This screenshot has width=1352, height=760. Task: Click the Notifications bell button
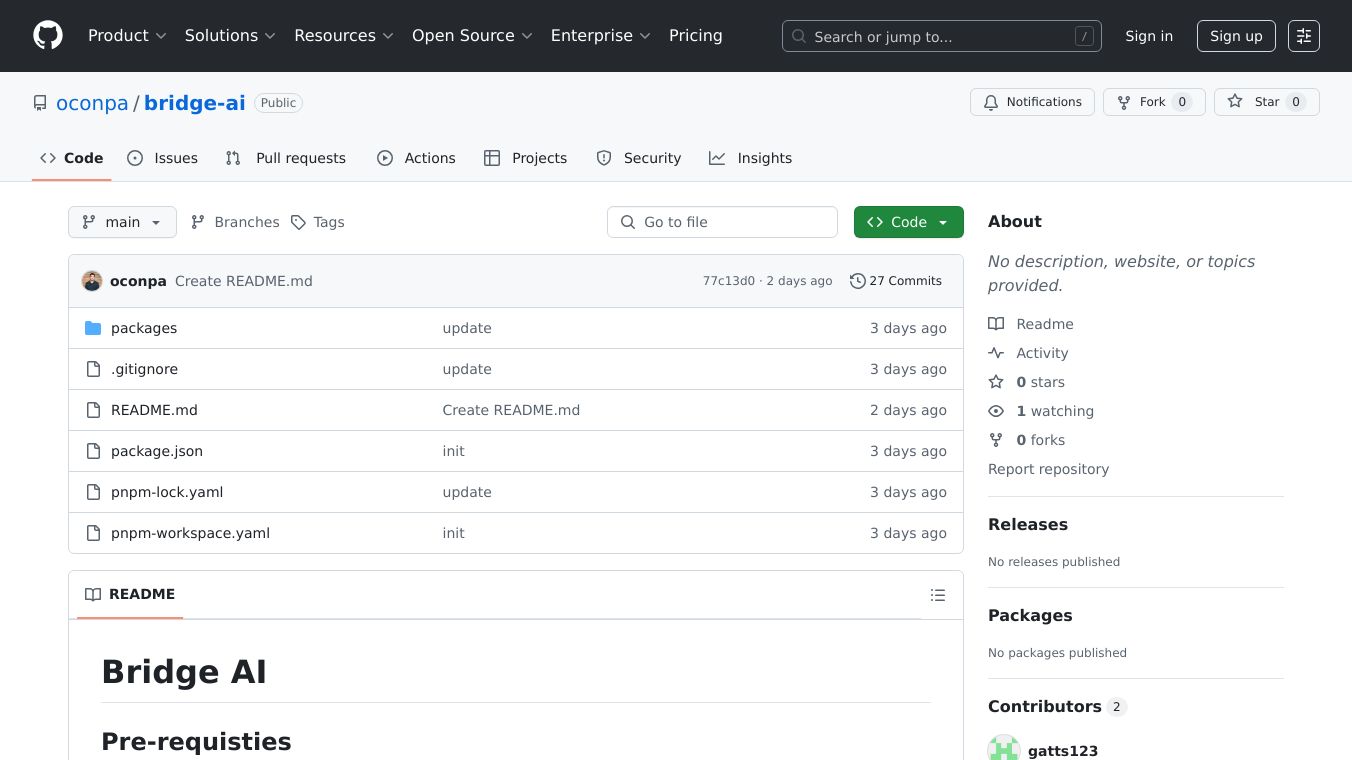coord(1032,102)
